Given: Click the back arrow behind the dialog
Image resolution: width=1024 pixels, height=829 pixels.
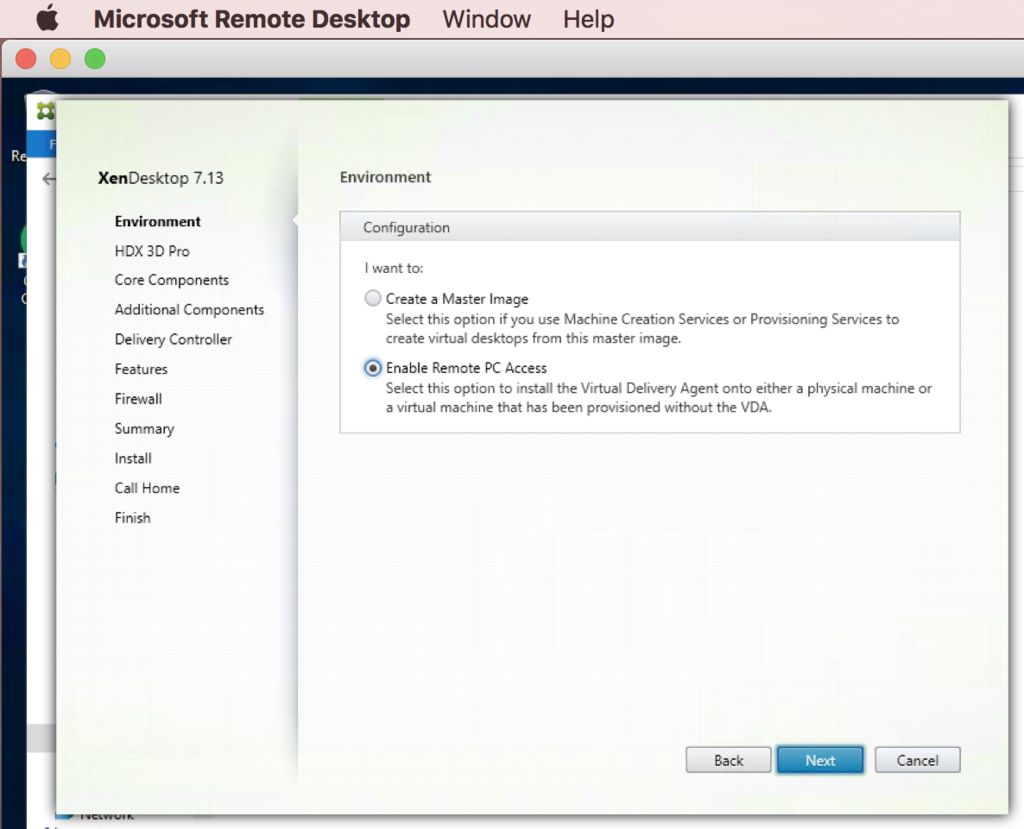Looking at the screenshot, I should [48, 178].
